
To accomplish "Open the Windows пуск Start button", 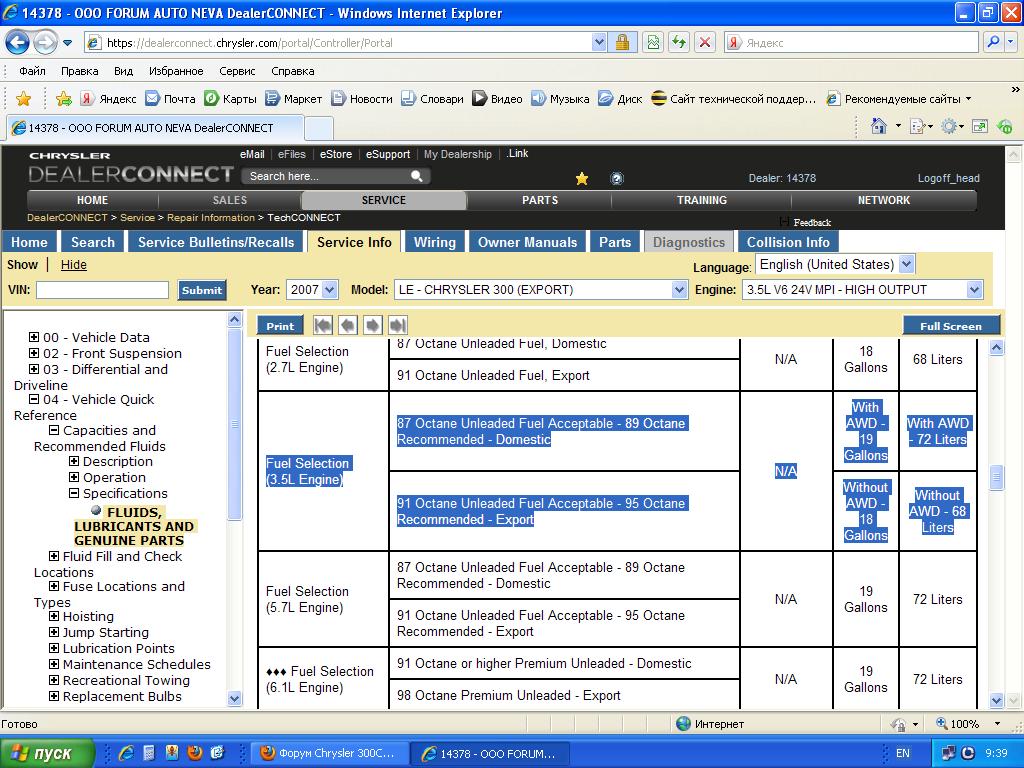I will pos(47,753).
